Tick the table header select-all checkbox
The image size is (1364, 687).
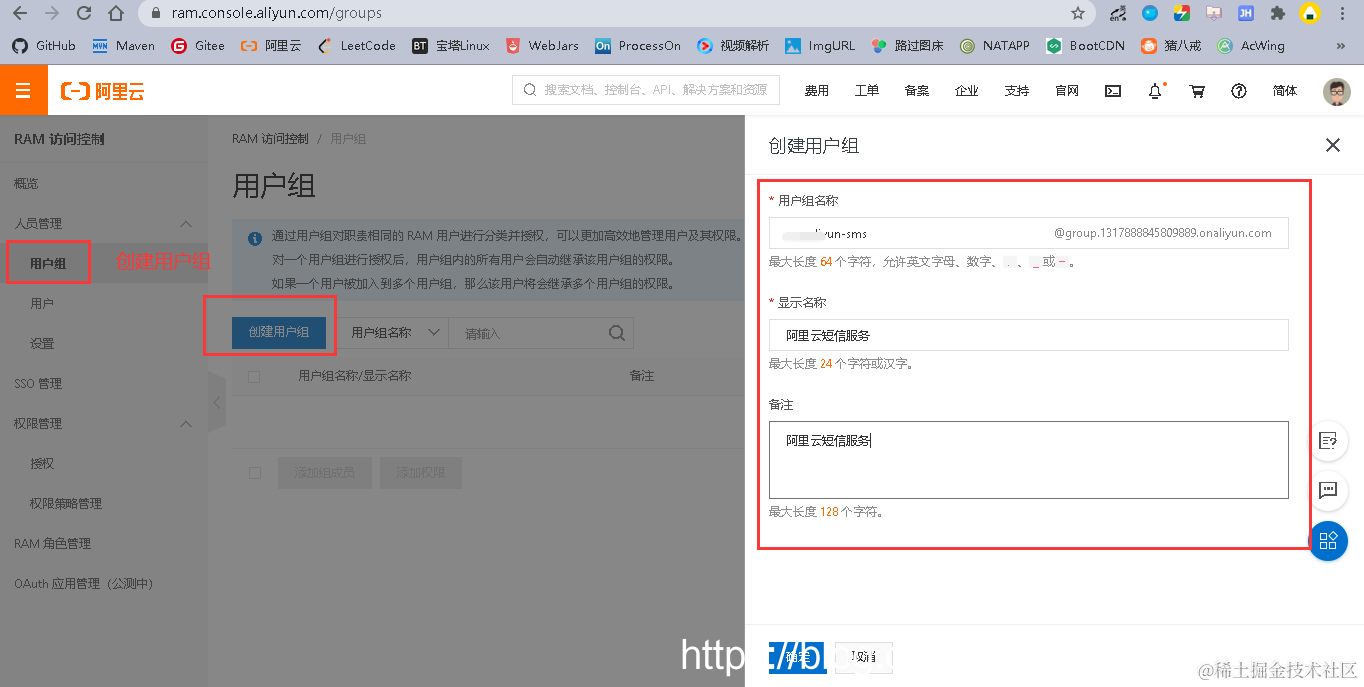click(x=254, y=376)
